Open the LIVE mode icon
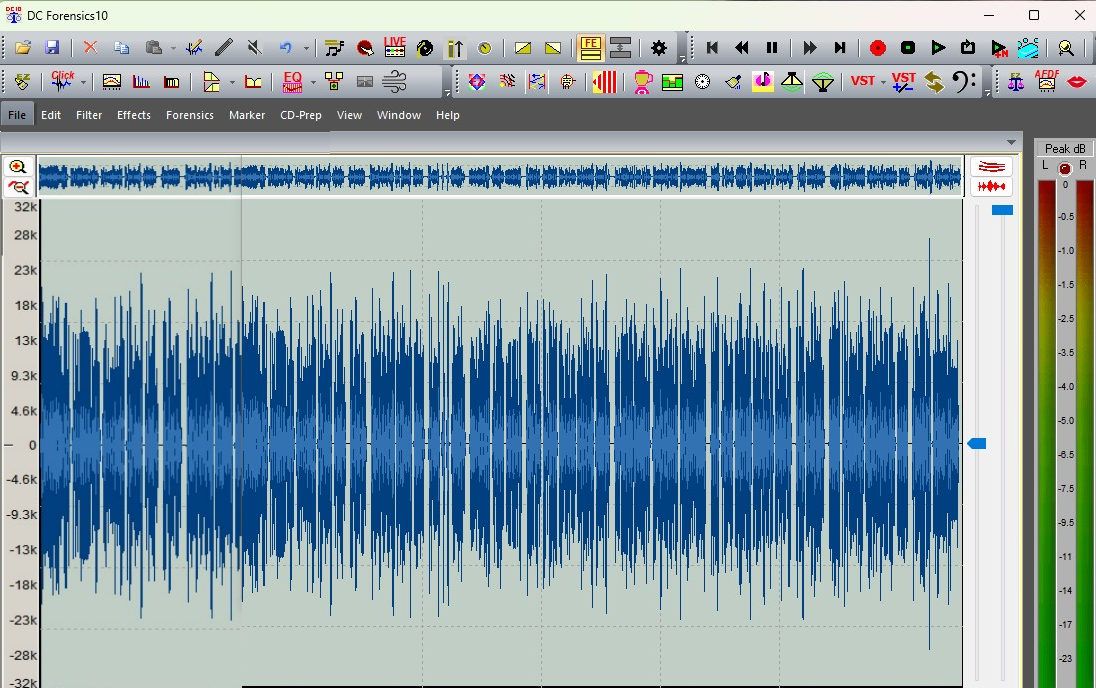This screenshot has width=1096, height=688. tap(395, 47)
